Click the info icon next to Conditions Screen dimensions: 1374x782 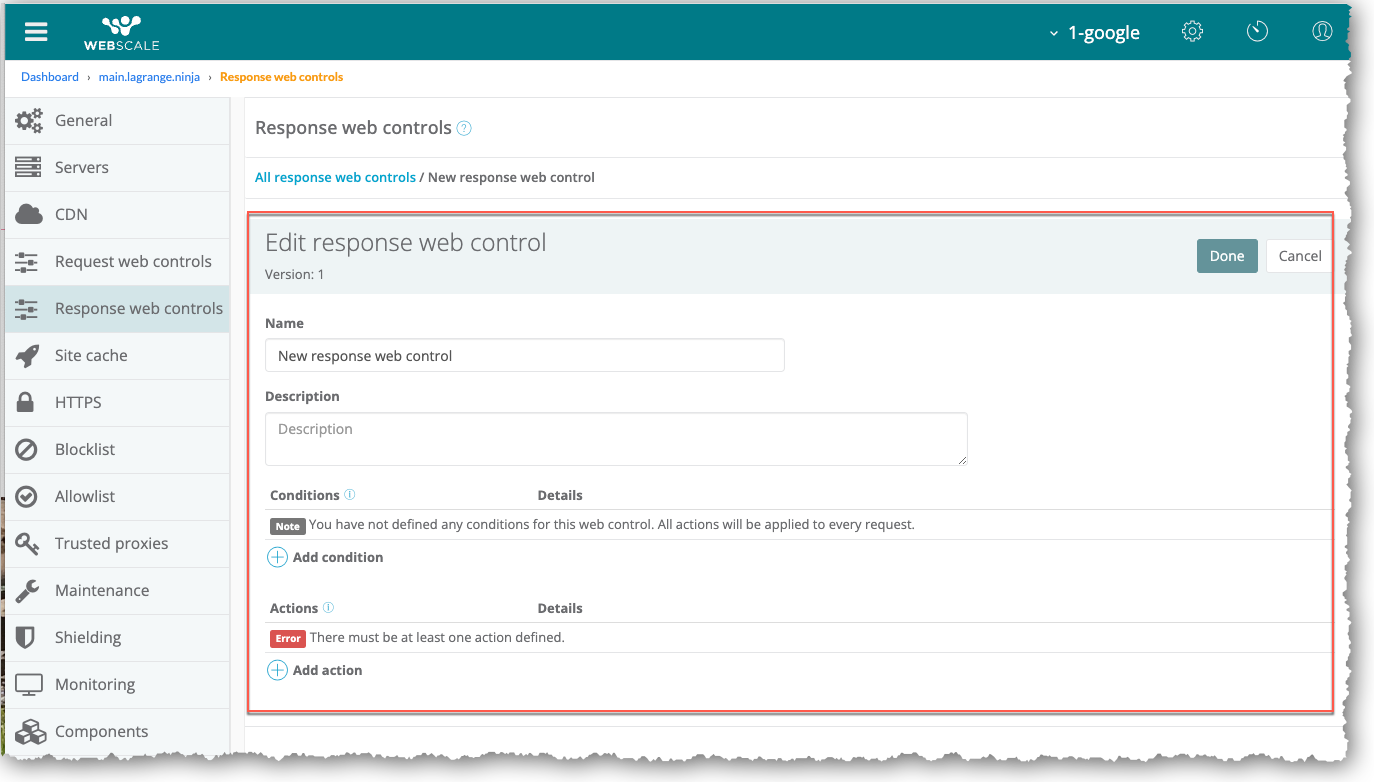pos(350,495)
